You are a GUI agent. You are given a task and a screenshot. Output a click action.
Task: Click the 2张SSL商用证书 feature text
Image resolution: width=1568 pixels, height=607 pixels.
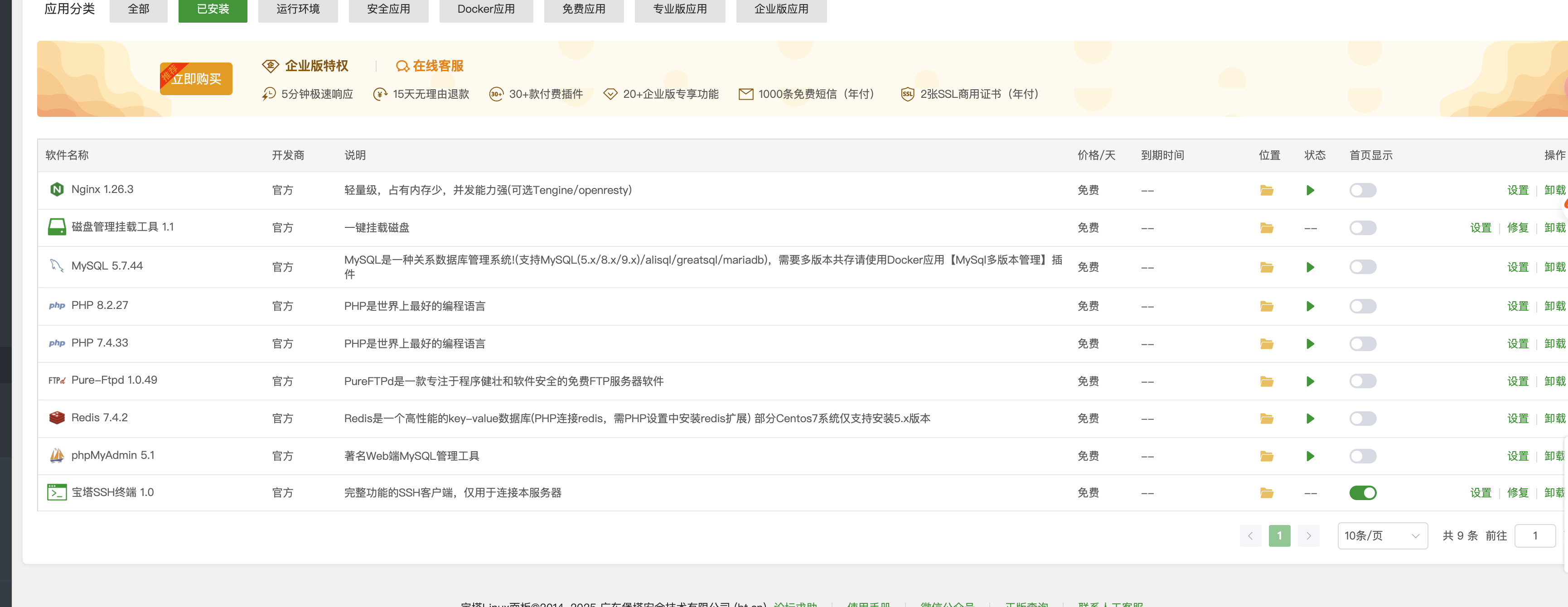click(x=979, y=94)
